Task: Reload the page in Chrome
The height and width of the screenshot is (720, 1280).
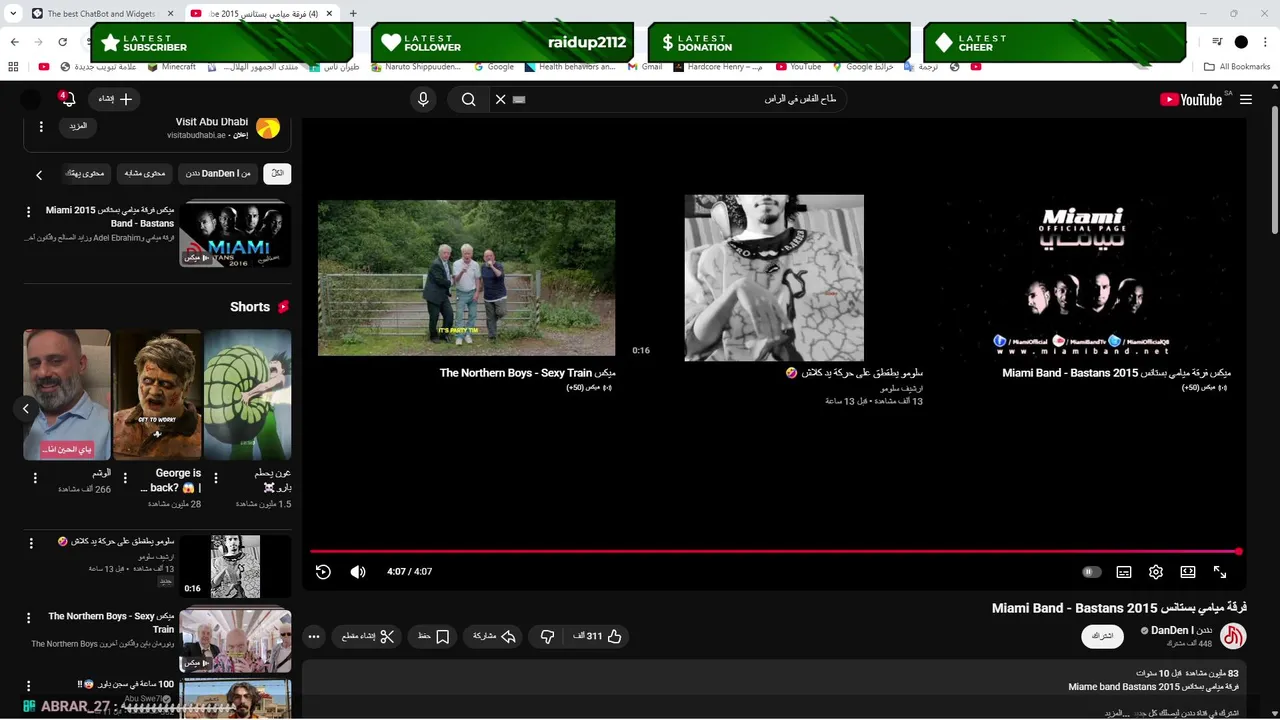Action: 63,42
